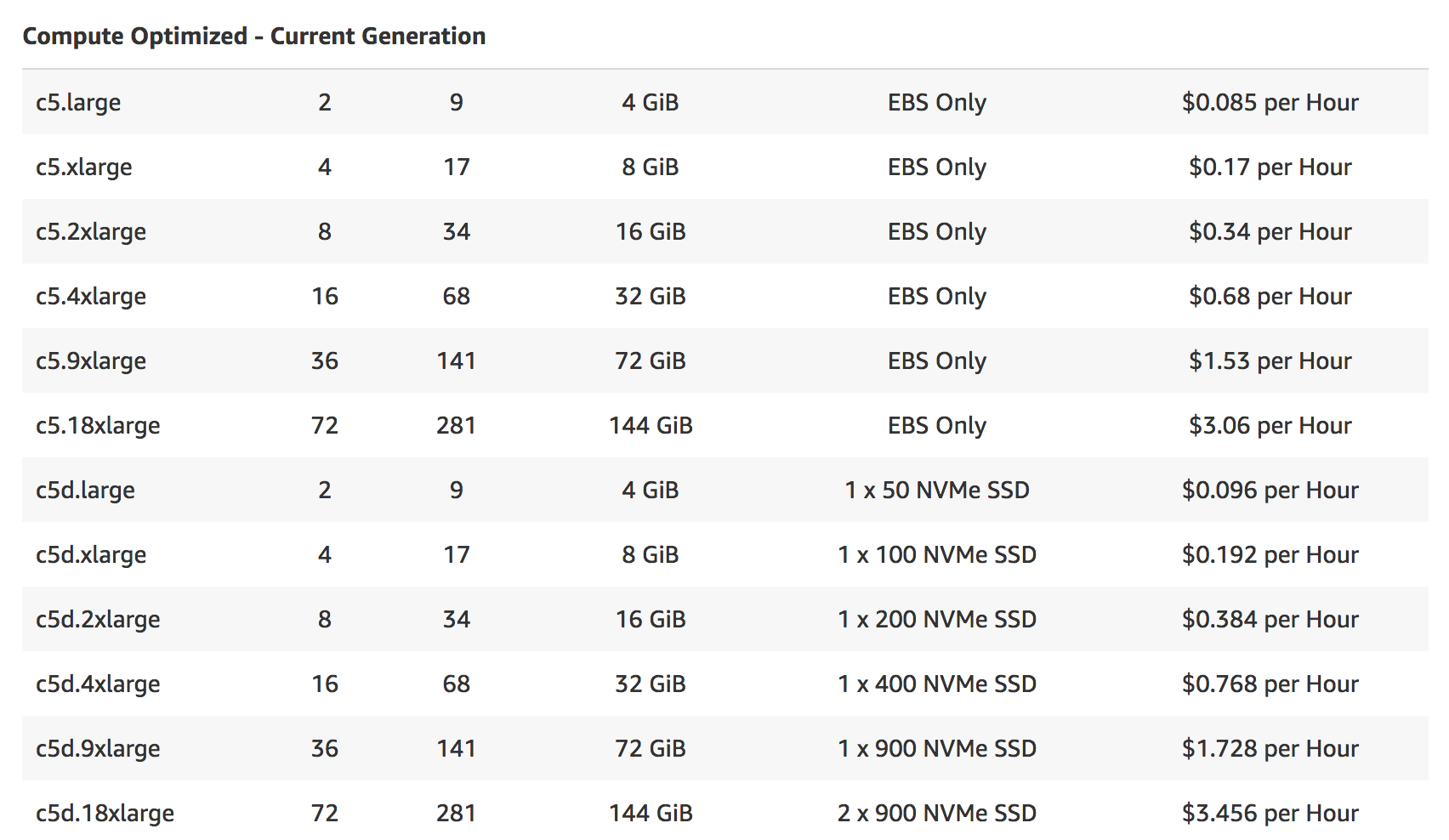Click the 2 x 900 NVMe SSD storage cell

(x=936, y=814)
